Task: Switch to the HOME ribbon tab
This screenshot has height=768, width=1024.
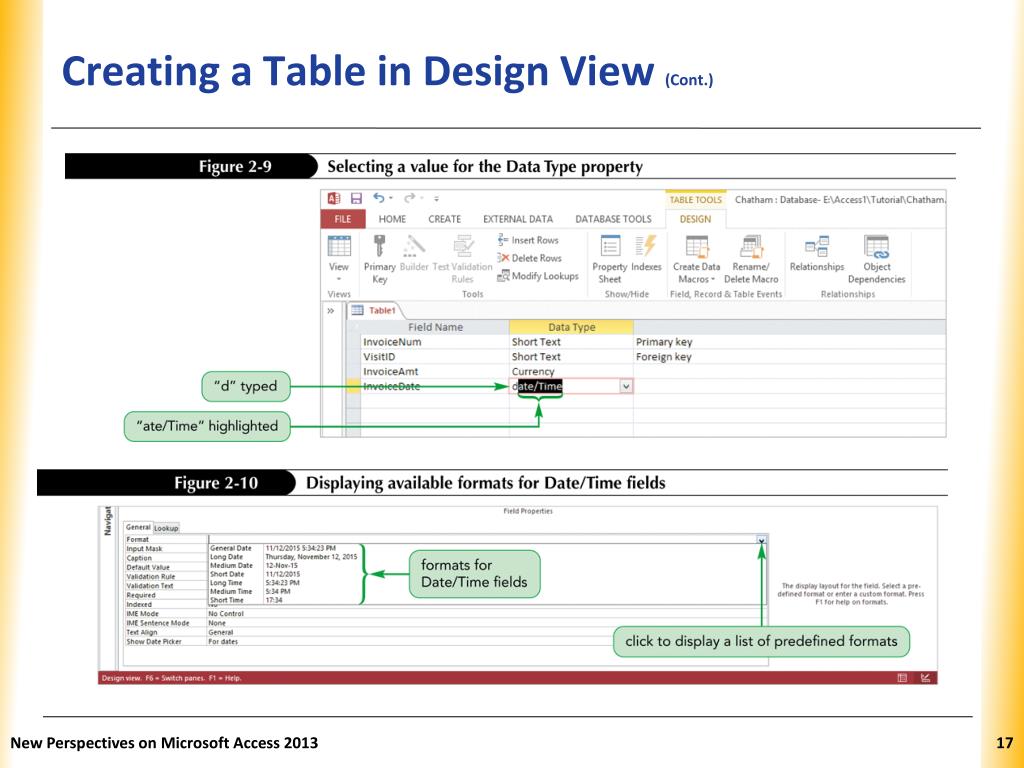Action: click(x=392, y=219)
